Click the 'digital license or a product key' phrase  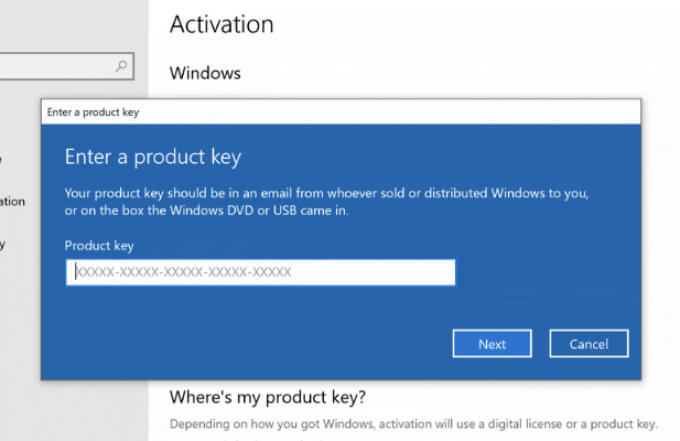(570, 423)
